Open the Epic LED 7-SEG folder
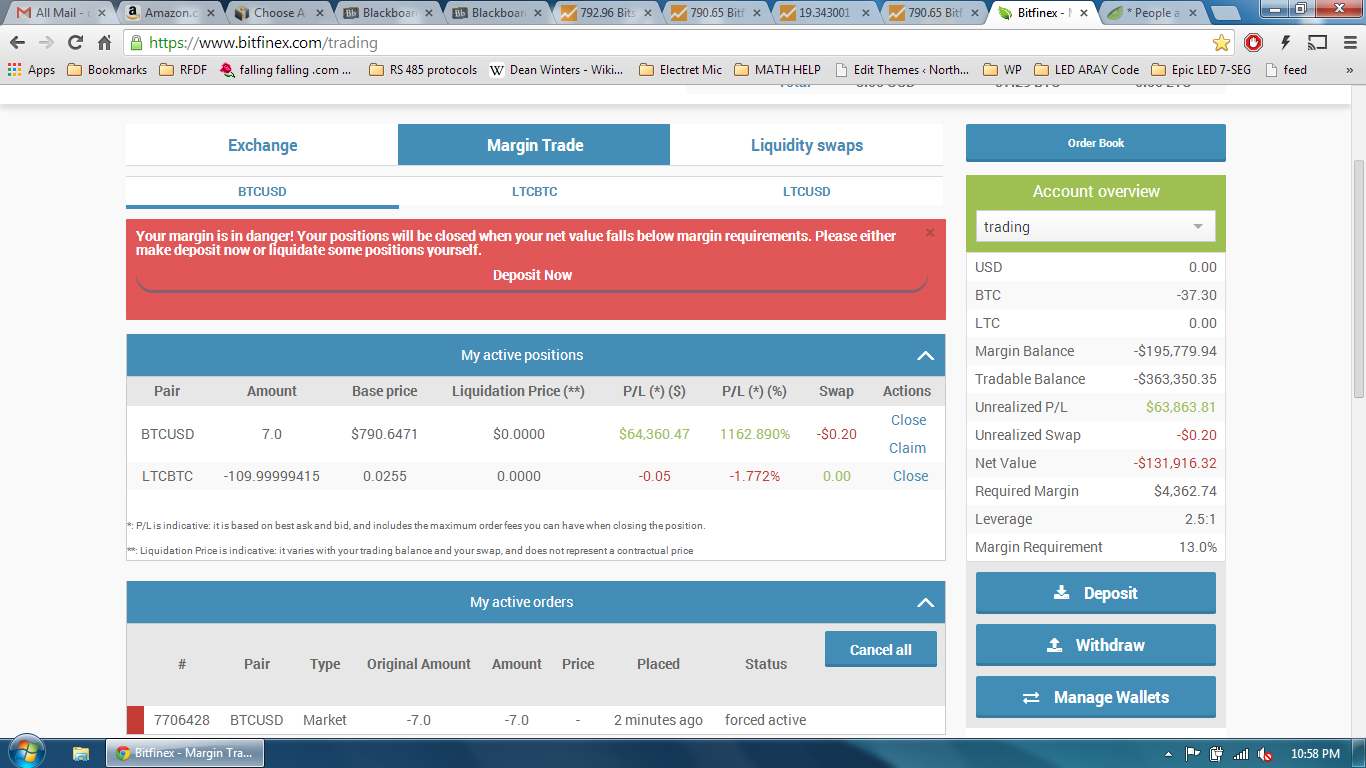 [x=1203, y=70]
